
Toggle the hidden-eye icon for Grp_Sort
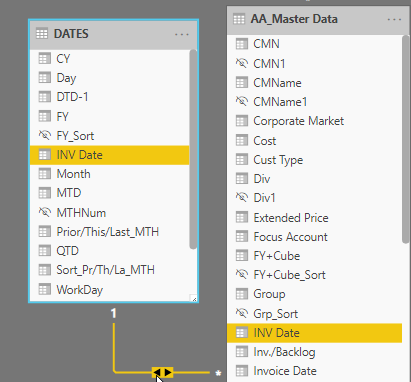tap(242, 313)
